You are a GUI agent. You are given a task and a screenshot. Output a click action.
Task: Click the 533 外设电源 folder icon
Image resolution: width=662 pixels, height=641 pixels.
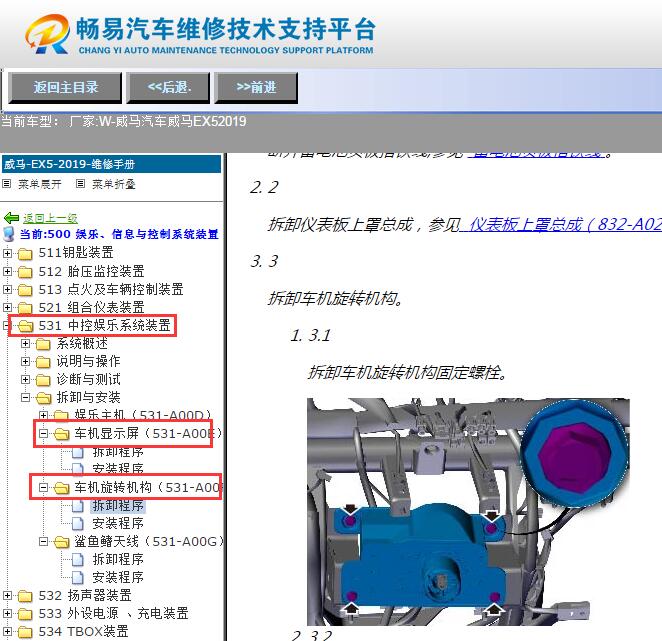(x=25, y=614)
